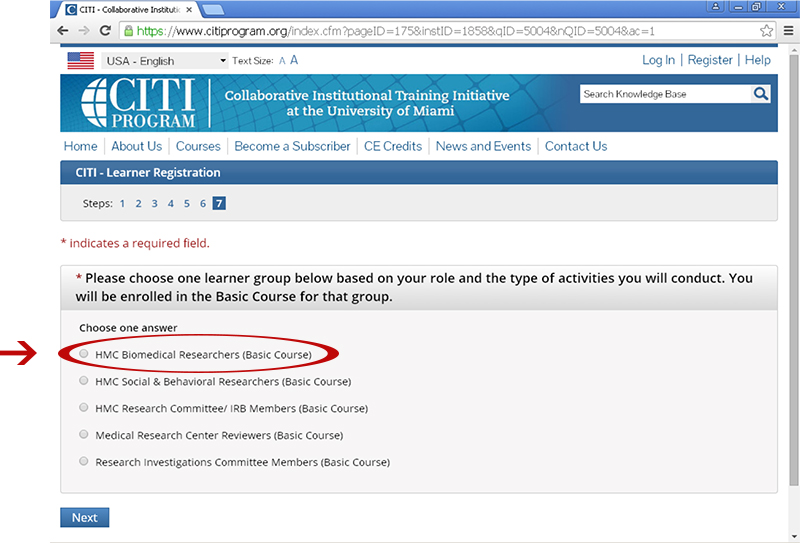Click the CITI Program logo

[138, 103]
